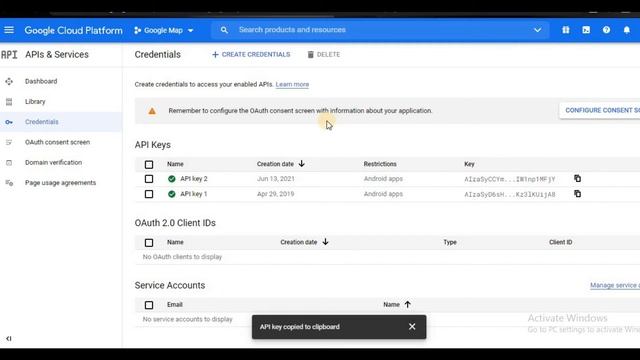Screen dimensions: 640x360
Task: Open the free trial gift icon
Action: click(566, 30)
